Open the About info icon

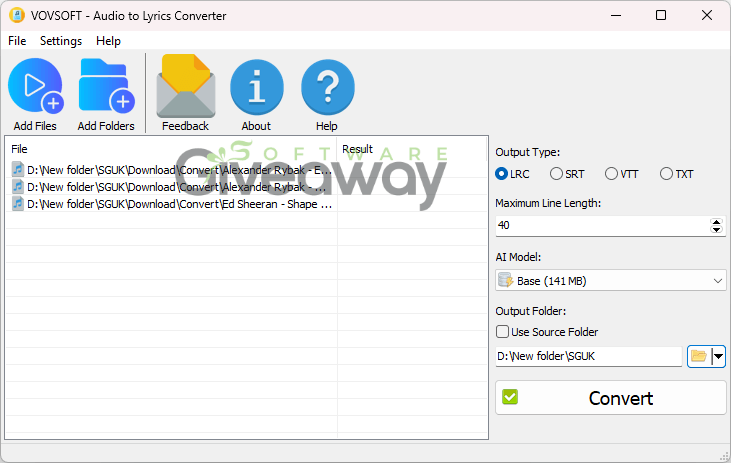(256, 87)
